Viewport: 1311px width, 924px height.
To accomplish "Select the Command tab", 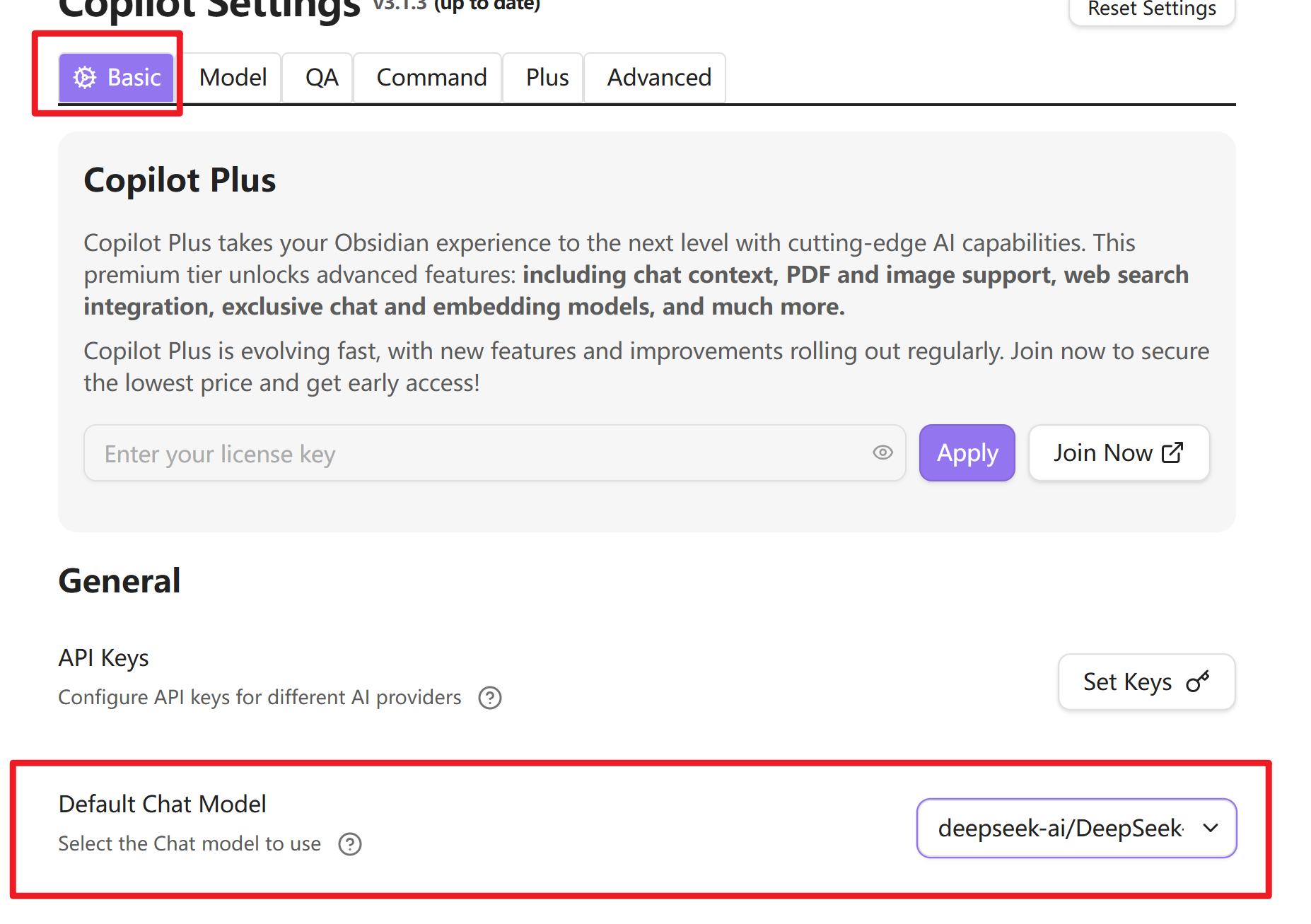I will pyautogui.click(x=431, y=77).
